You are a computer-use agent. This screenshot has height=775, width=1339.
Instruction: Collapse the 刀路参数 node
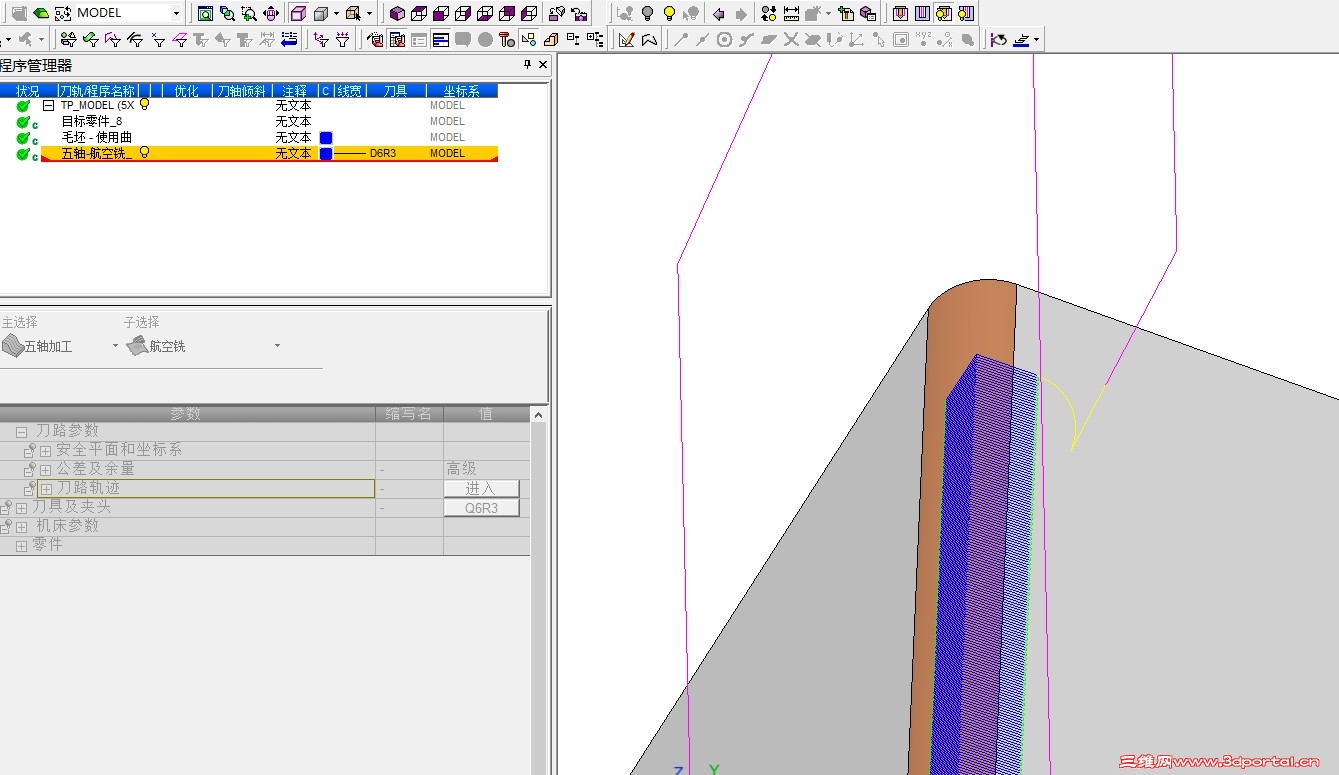[21, 432]
